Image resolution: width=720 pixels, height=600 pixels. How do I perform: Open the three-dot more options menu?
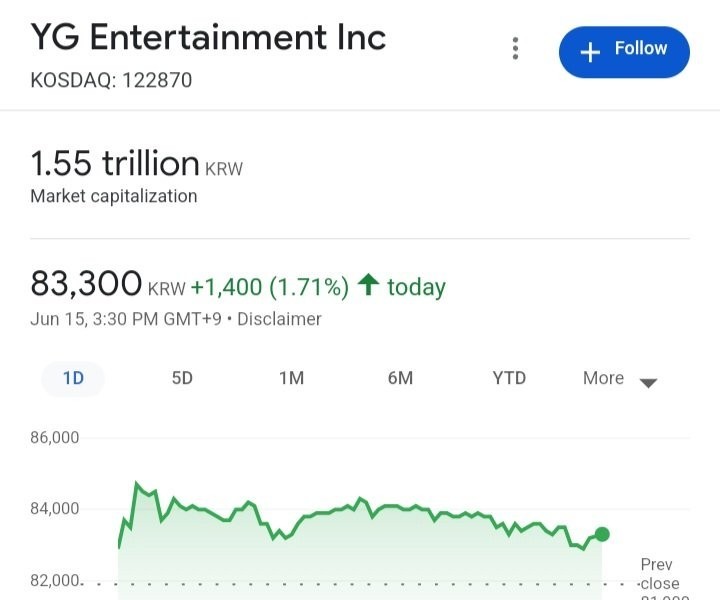[515, 49]
